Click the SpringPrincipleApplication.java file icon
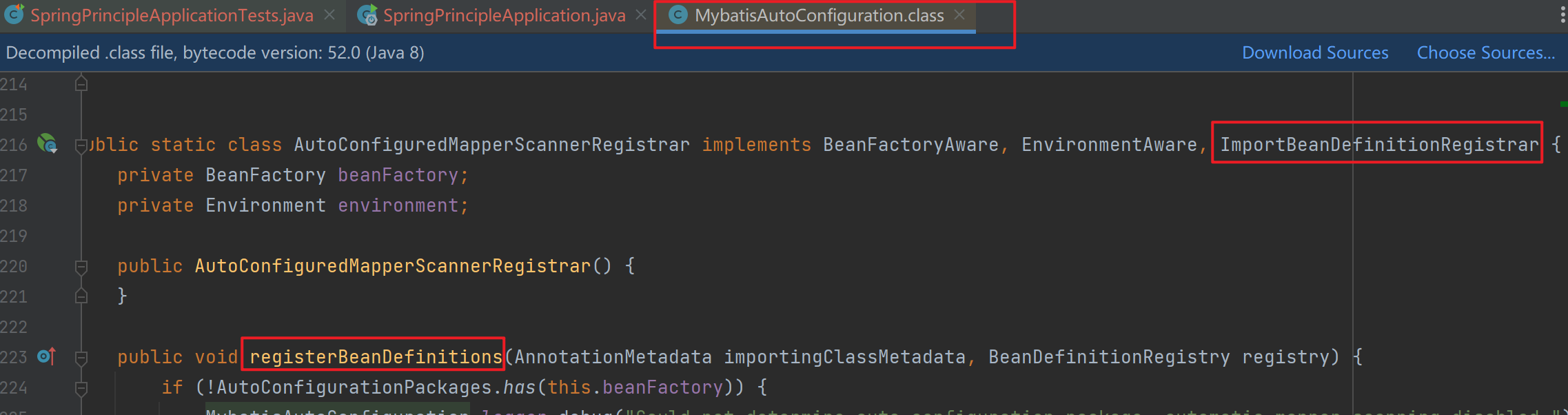 [x=367, y=14]
